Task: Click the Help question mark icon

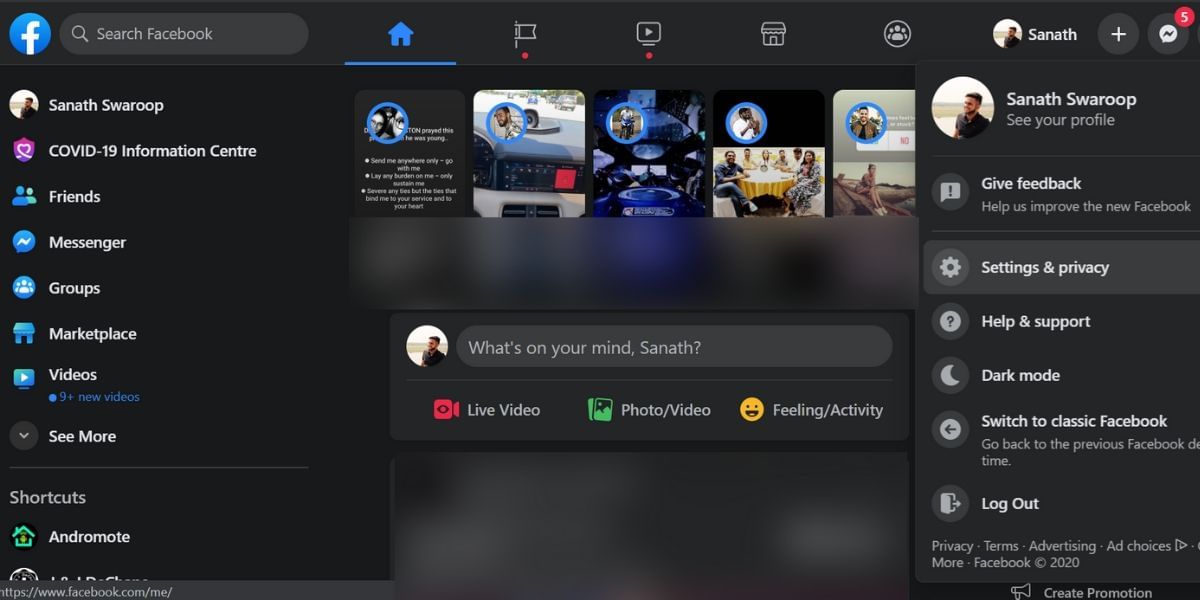Action: pyautogui.click(x=950, y=321)
